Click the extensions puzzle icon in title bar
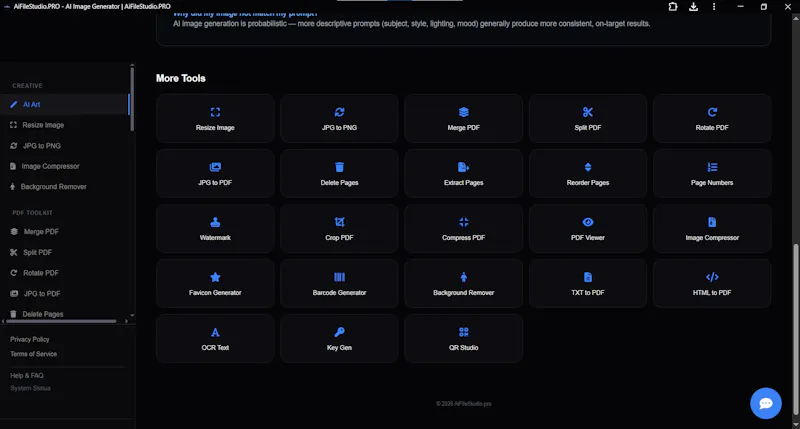 tap(673, 7)
